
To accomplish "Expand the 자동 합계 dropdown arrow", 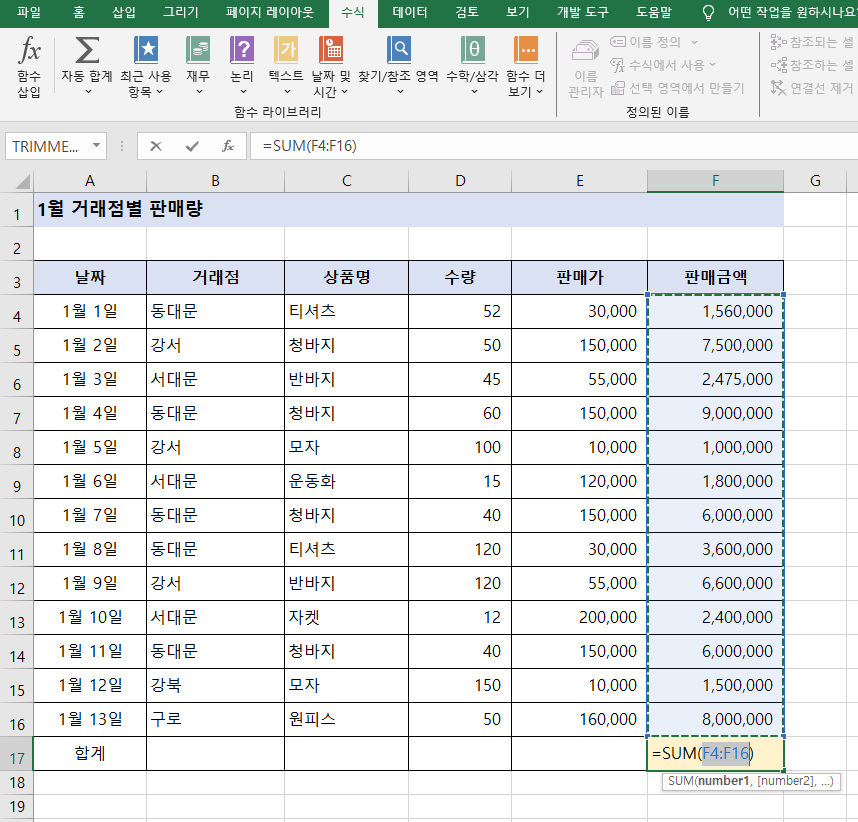I will (x=88, y=91).
